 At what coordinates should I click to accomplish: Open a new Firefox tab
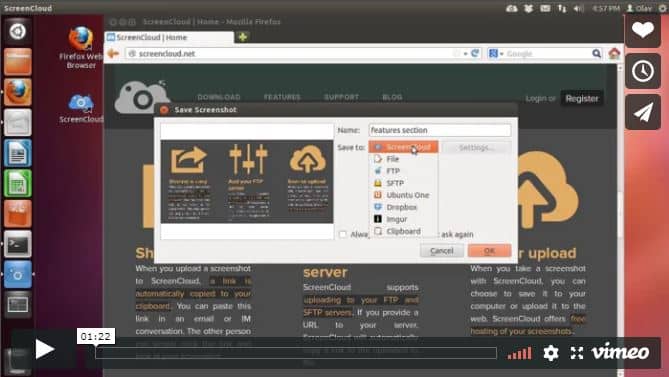pos(243,37)
